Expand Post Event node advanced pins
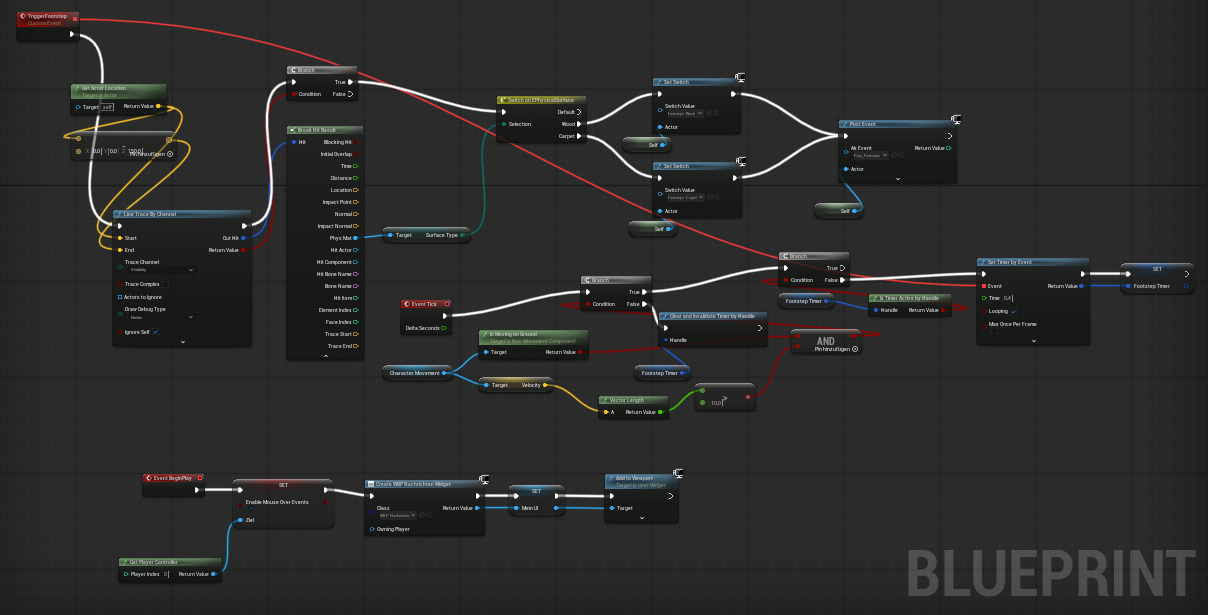 [897, 179]
